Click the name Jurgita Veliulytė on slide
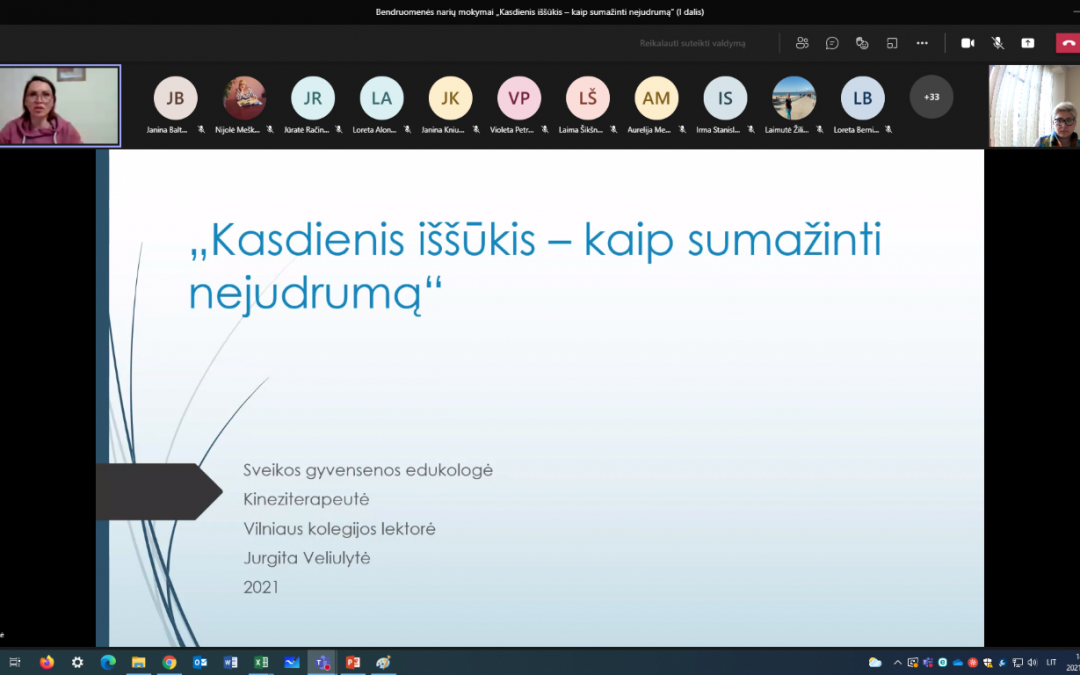Screen dimensions: 1080x675 click(x=307, y=559)
